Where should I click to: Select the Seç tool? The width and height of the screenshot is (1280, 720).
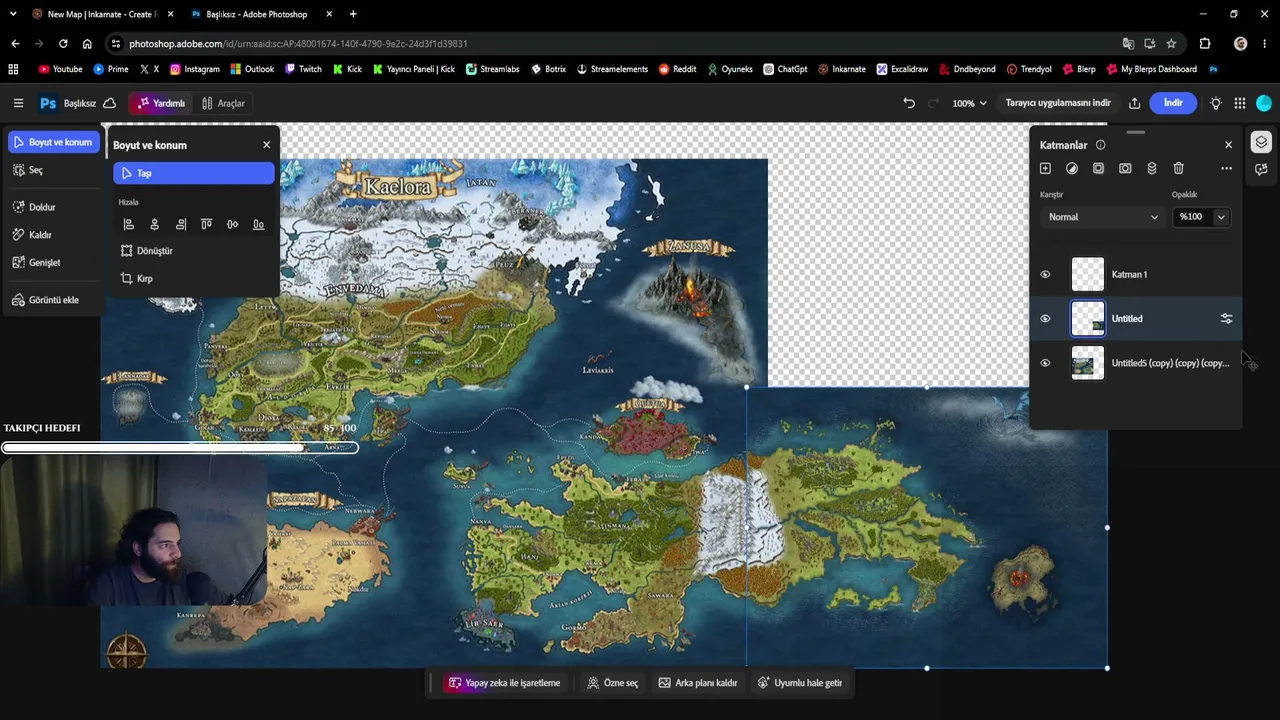point(29,170)
